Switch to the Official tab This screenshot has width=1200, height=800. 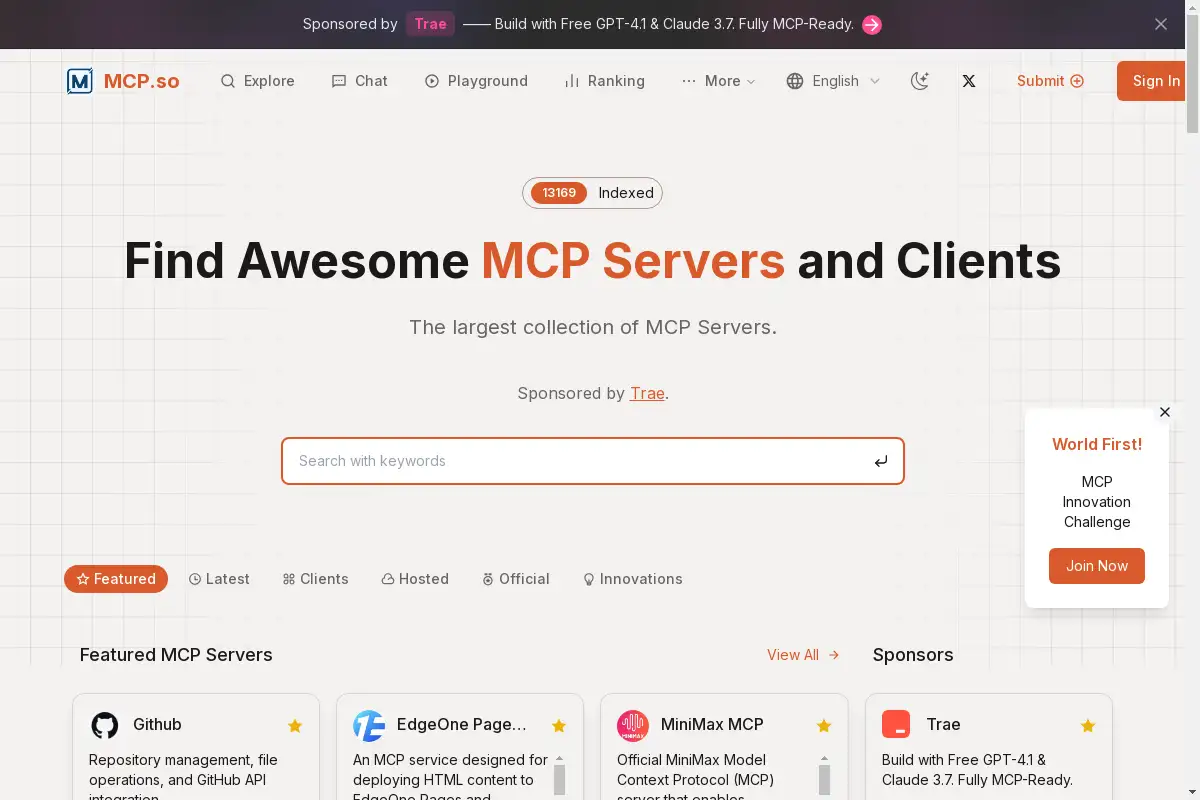(516, 579)
